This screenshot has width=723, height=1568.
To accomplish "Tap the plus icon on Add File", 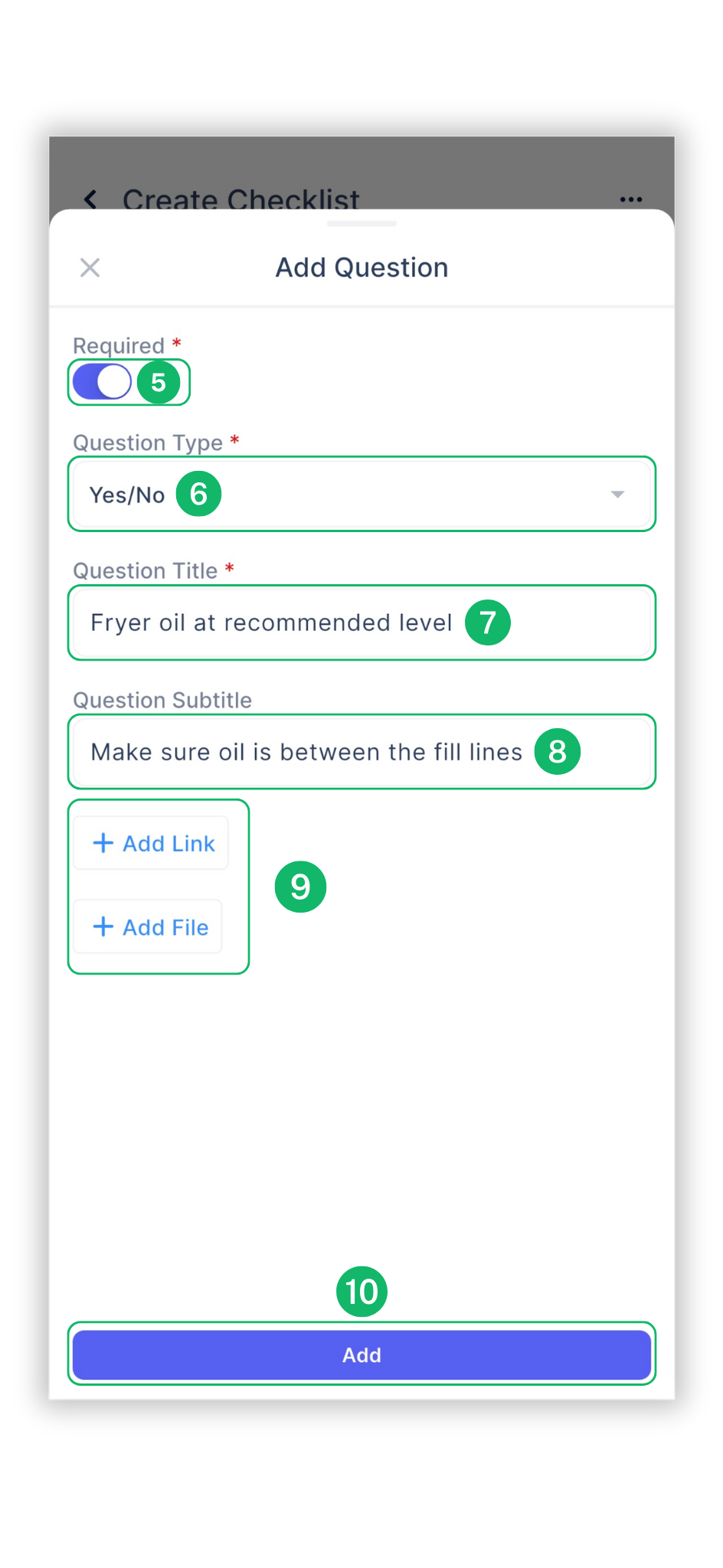I will (103, 926).
